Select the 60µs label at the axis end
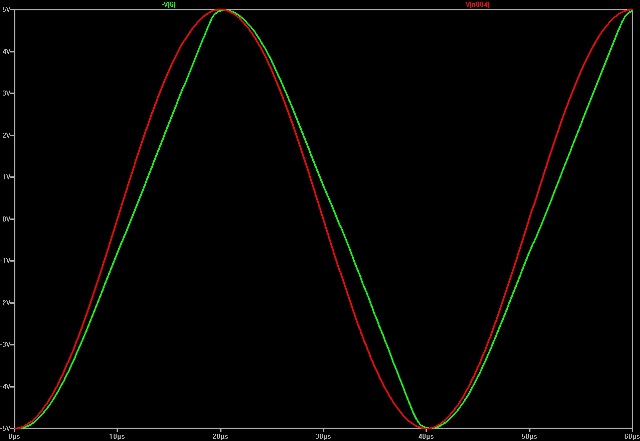640x441 pixels. [x=630, y=436]
